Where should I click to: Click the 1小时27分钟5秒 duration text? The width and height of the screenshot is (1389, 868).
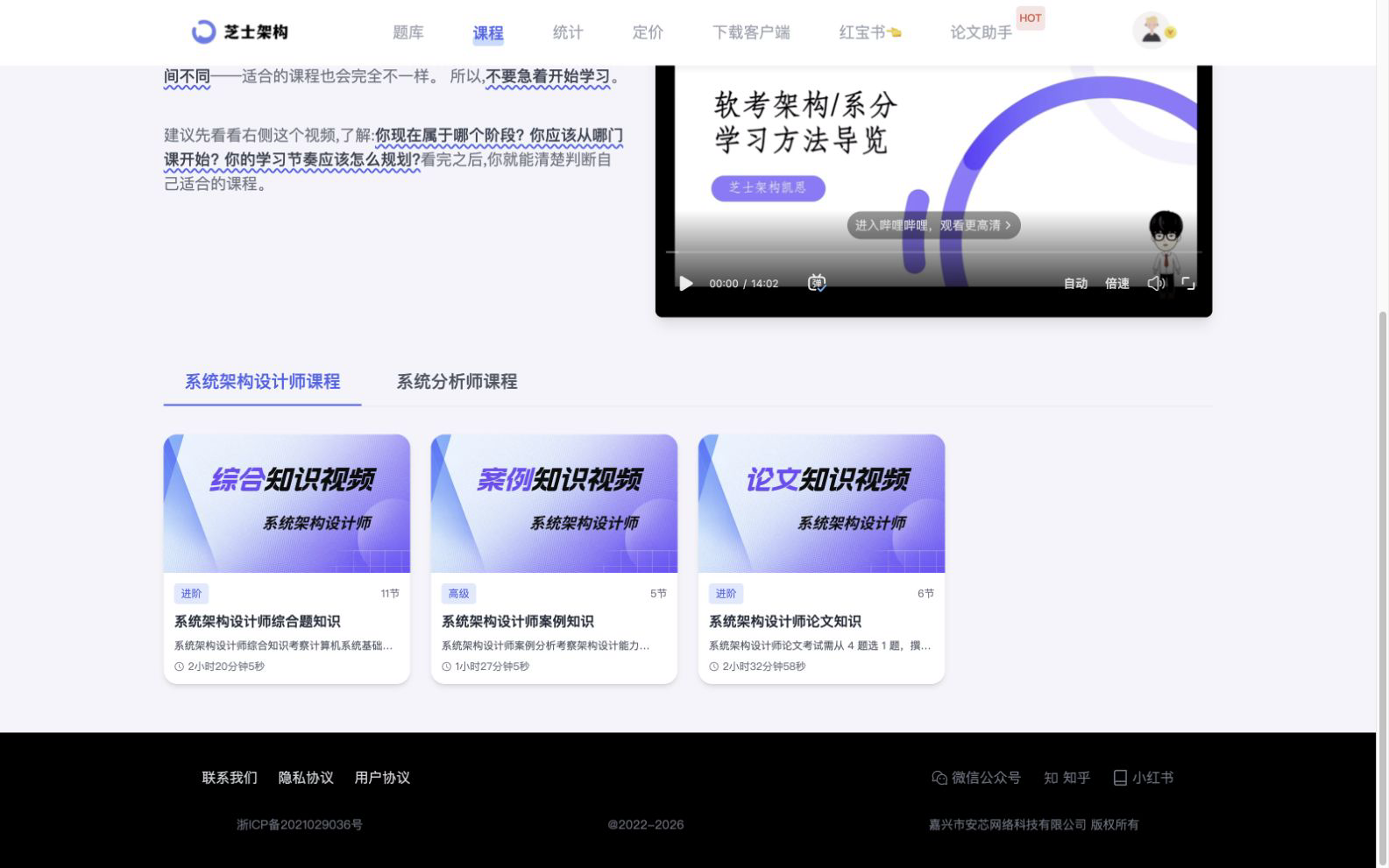point(492,667)
